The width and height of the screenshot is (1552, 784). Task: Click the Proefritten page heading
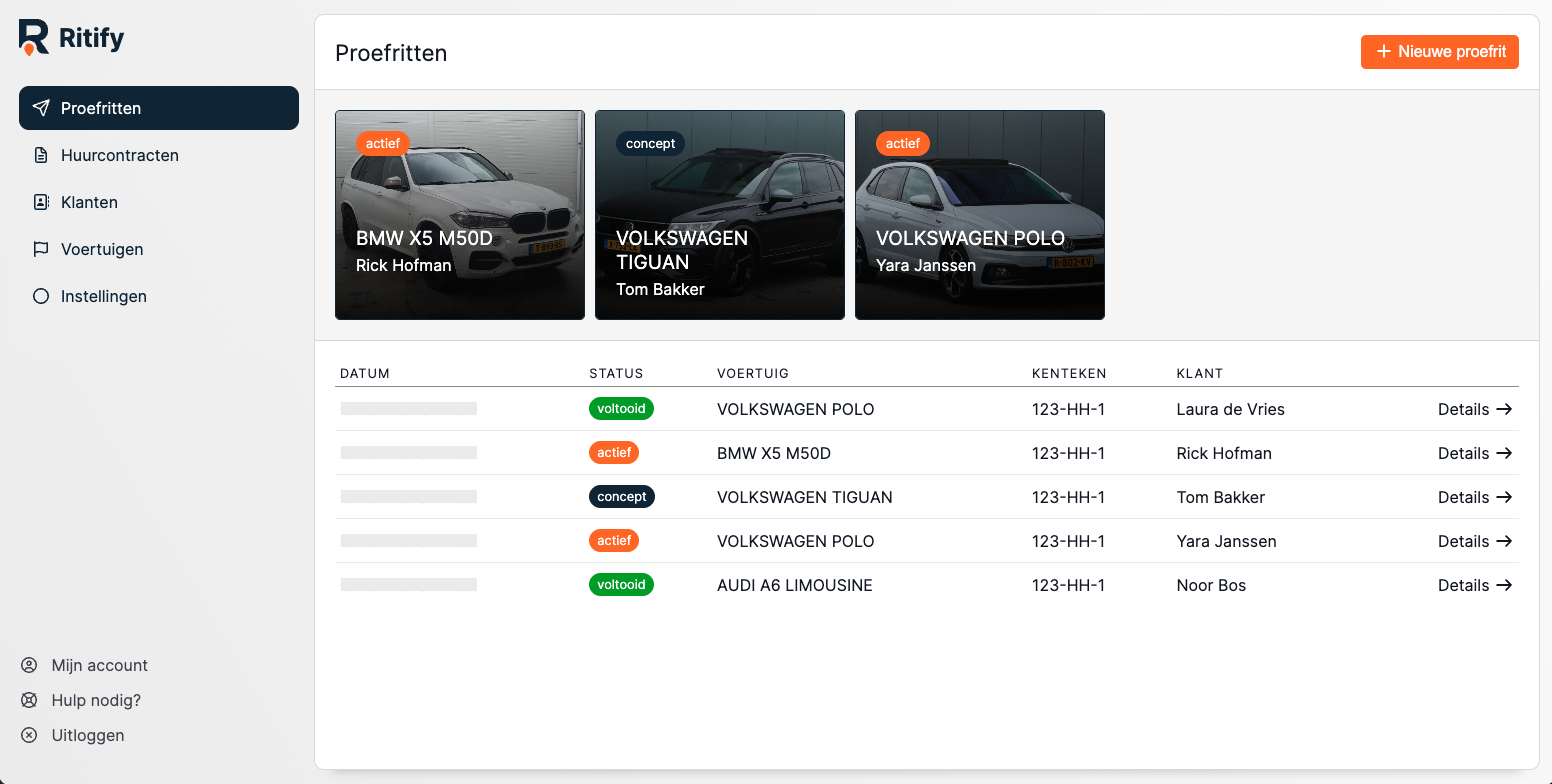(x=391, y=53)
